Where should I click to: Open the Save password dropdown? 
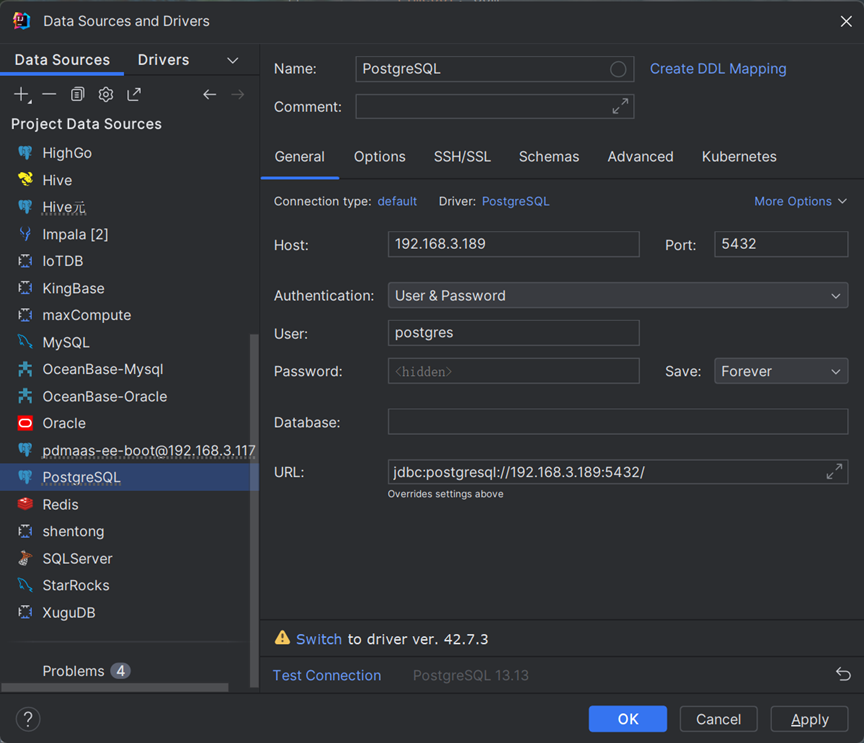point(780,371)
